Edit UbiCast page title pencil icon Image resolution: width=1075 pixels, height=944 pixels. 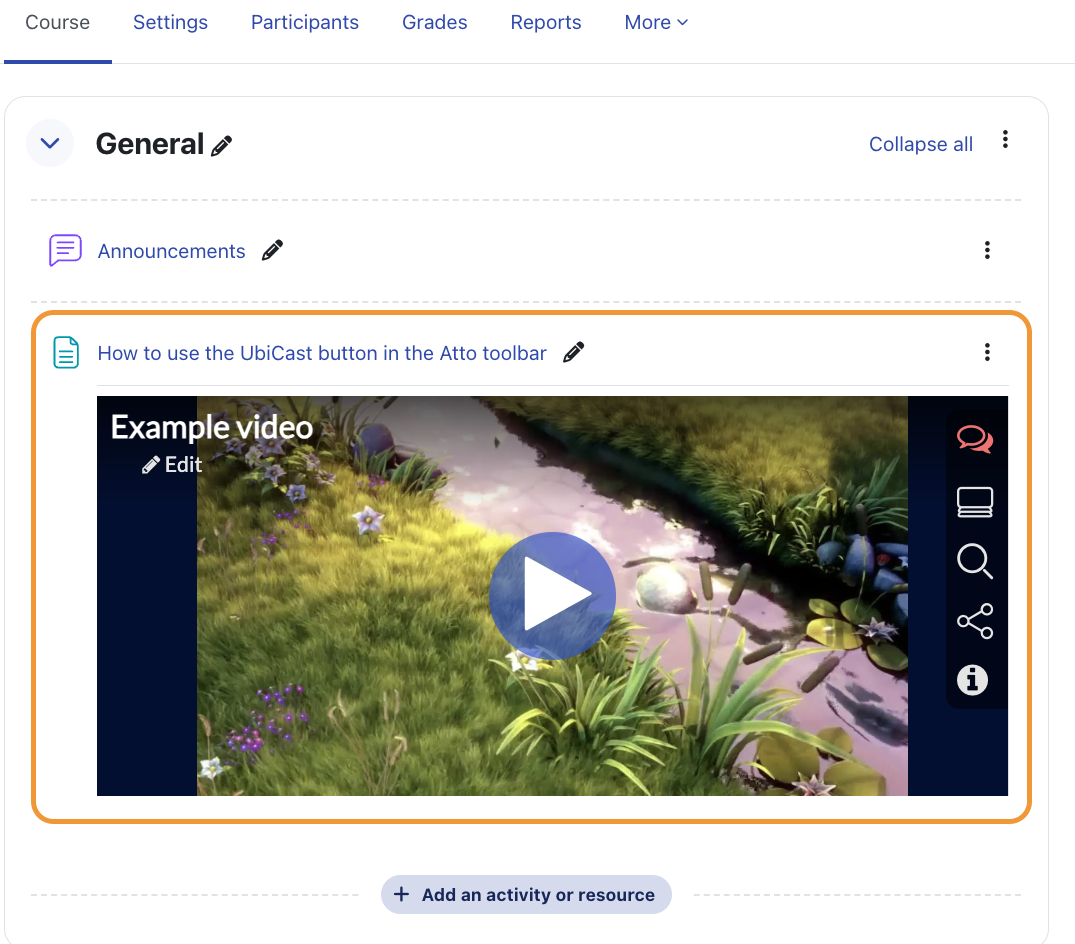point(573,352)
